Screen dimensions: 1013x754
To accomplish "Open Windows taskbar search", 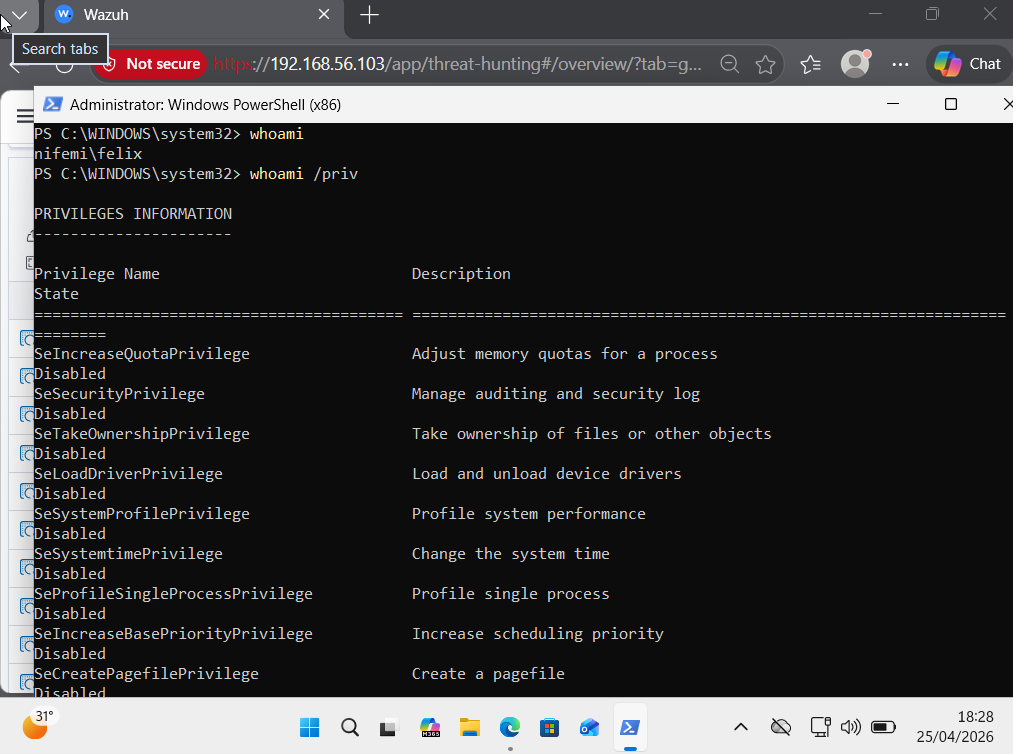I will pos(350,728).
